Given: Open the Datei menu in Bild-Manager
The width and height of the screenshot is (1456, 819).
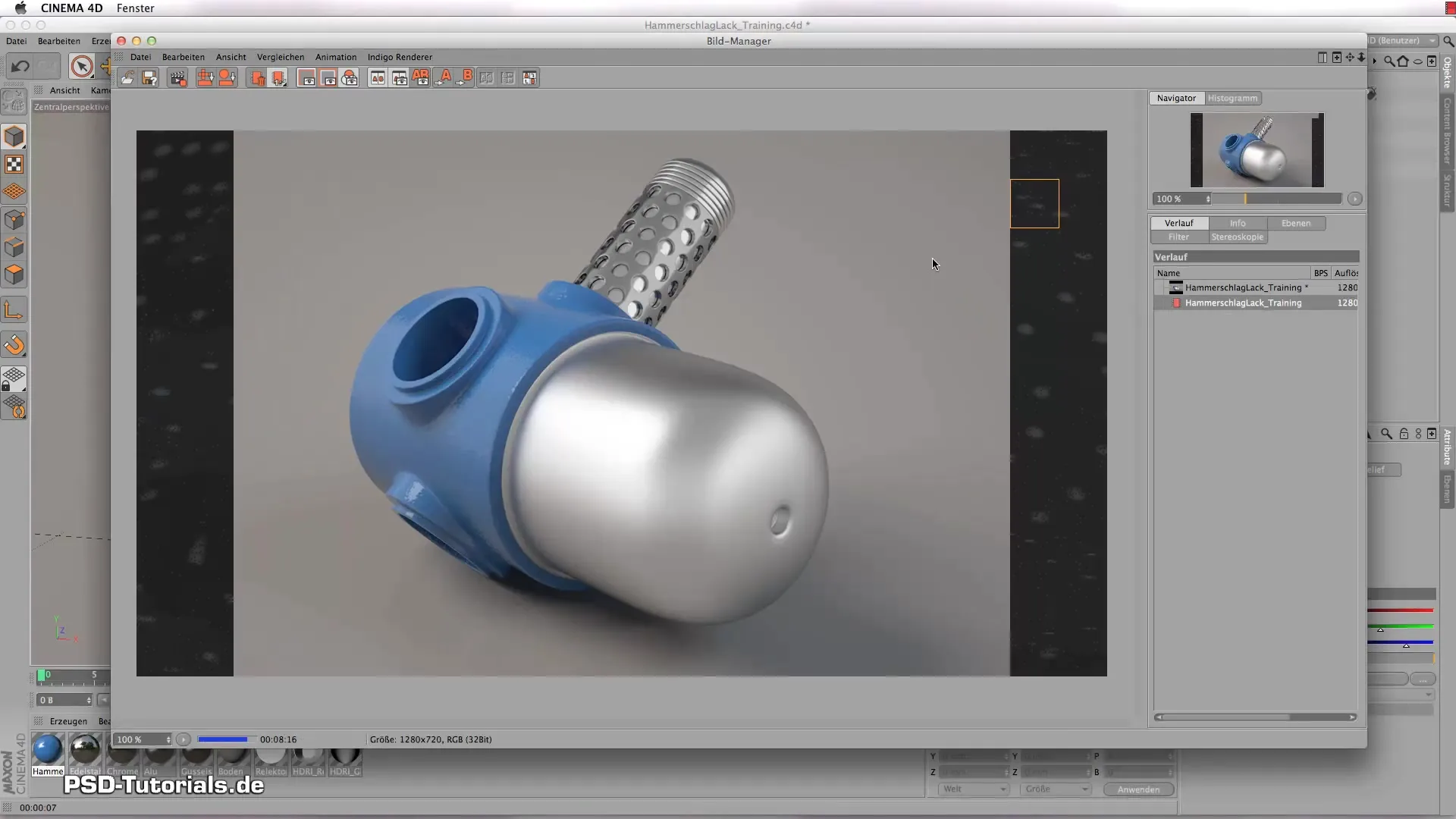Looking at the screenshot, I should (140, 57).
